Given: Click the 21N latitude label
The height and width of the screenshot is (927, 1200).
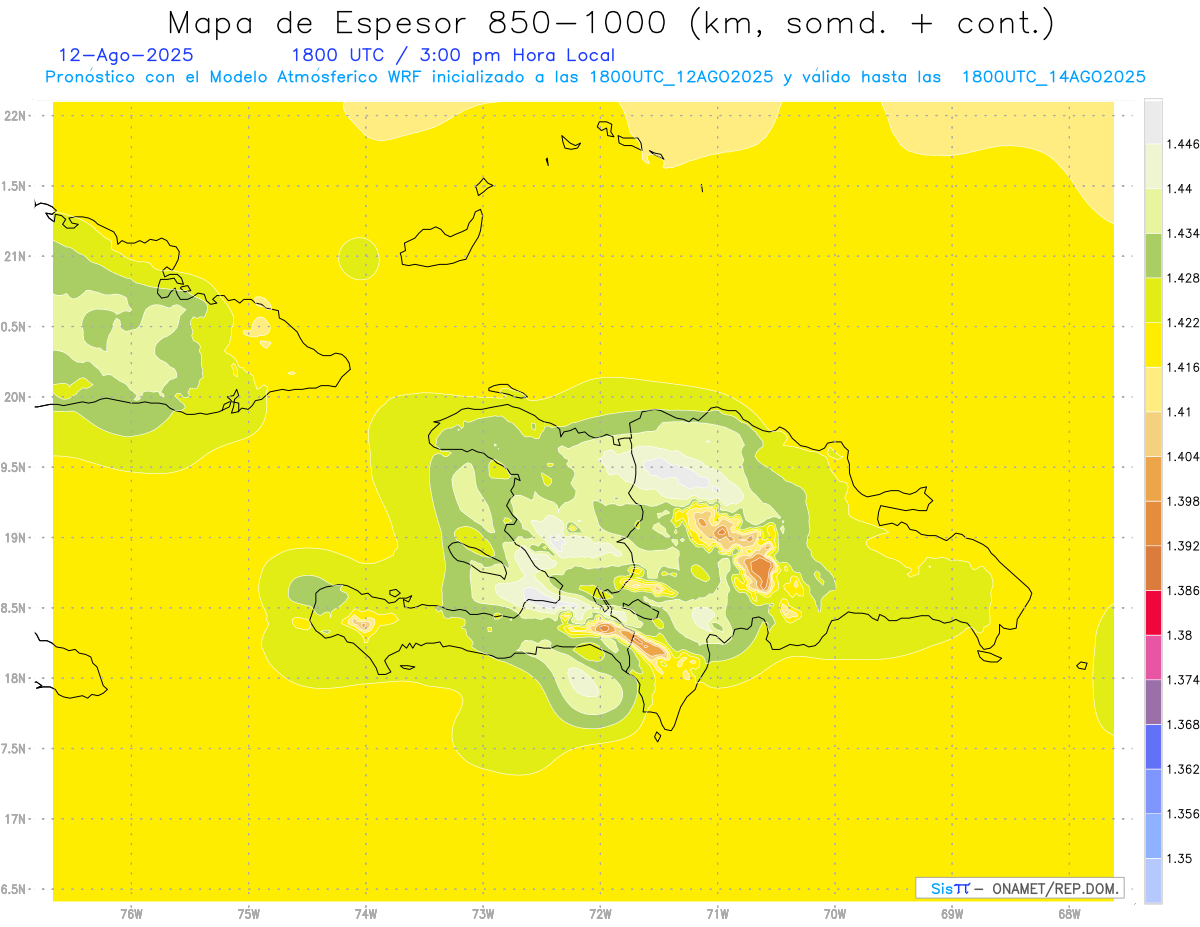Looking at the screenshot, I should 16,256.
